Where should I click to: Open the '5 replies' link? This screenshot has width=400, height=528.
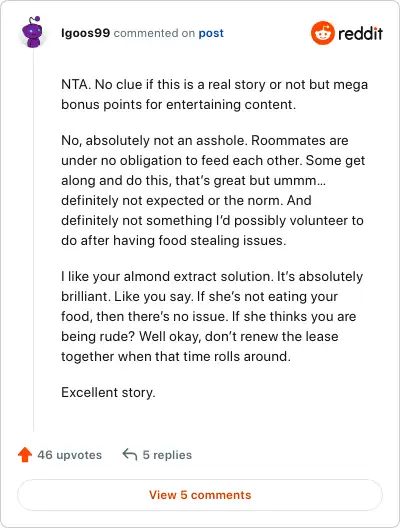[x=167, y=455]
